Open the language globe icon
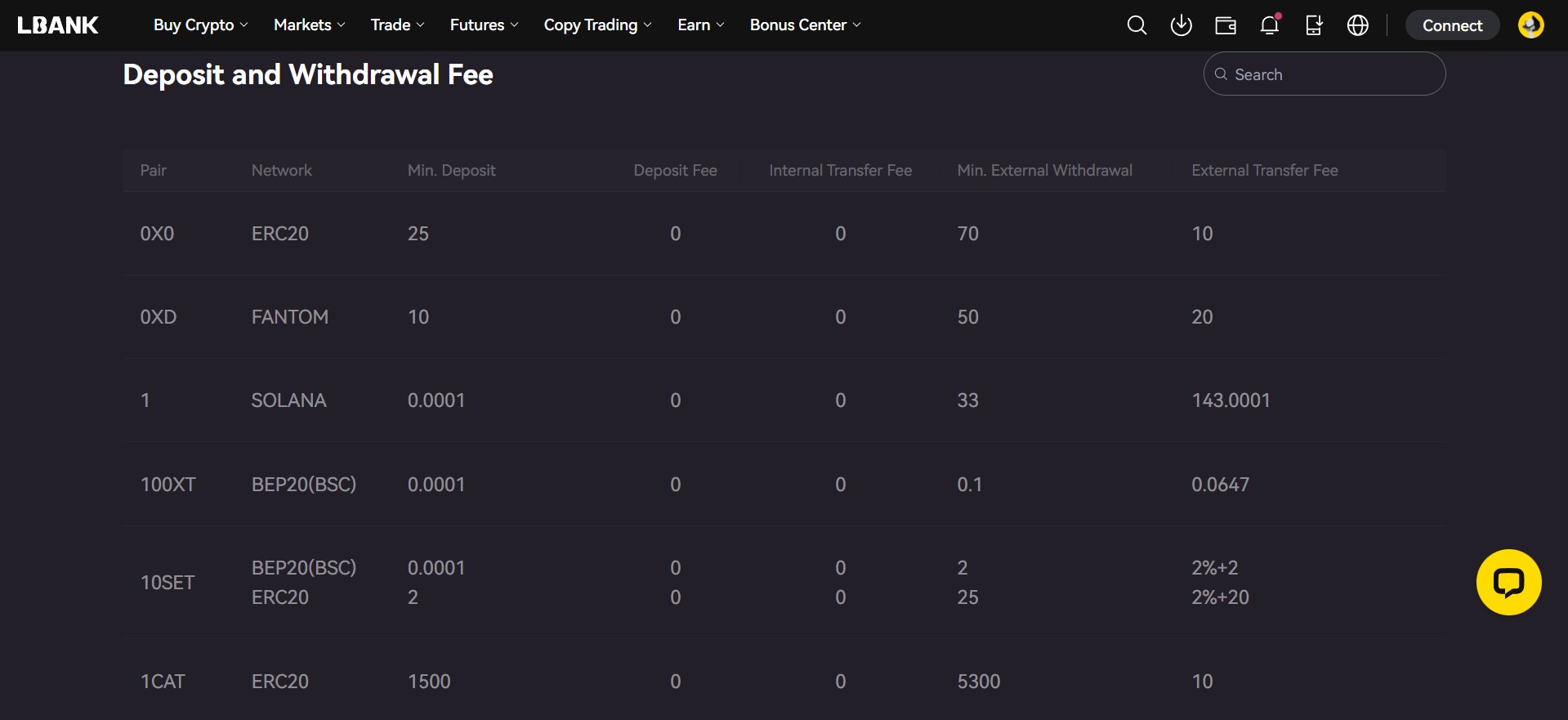 point(1358,25)
